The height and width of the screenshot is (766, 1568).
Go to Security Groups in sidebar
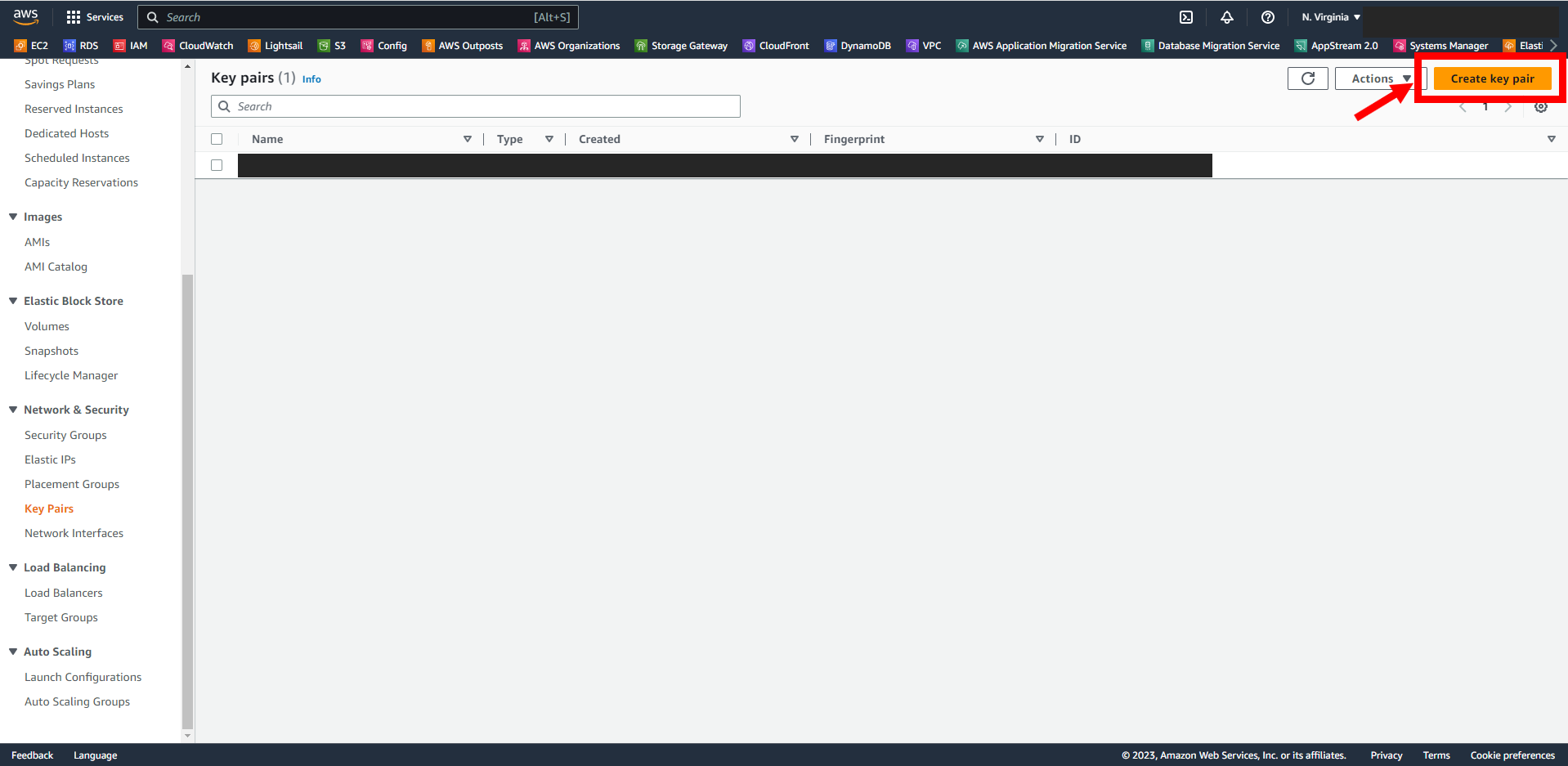click(65, 435)
